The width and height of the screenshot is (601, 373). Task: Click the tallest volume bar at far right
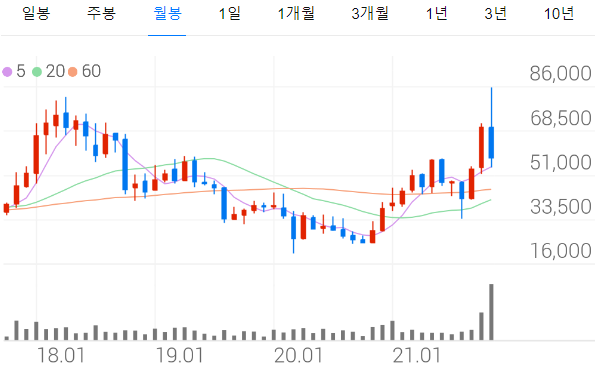point(491,312)
